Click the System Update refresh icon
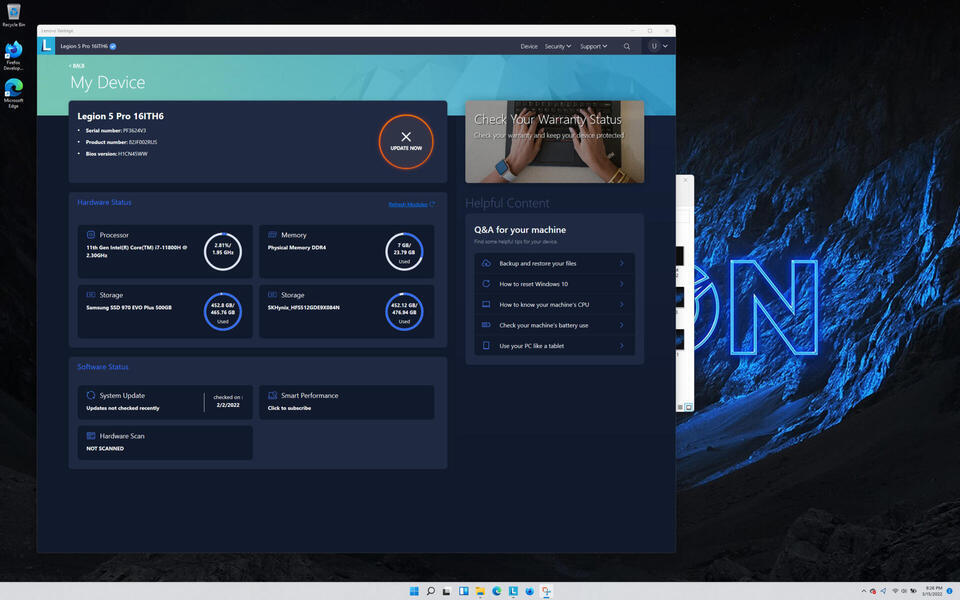The width and height of the screenshot is (960, 600). pyautogui.click(x=91, y=395)
